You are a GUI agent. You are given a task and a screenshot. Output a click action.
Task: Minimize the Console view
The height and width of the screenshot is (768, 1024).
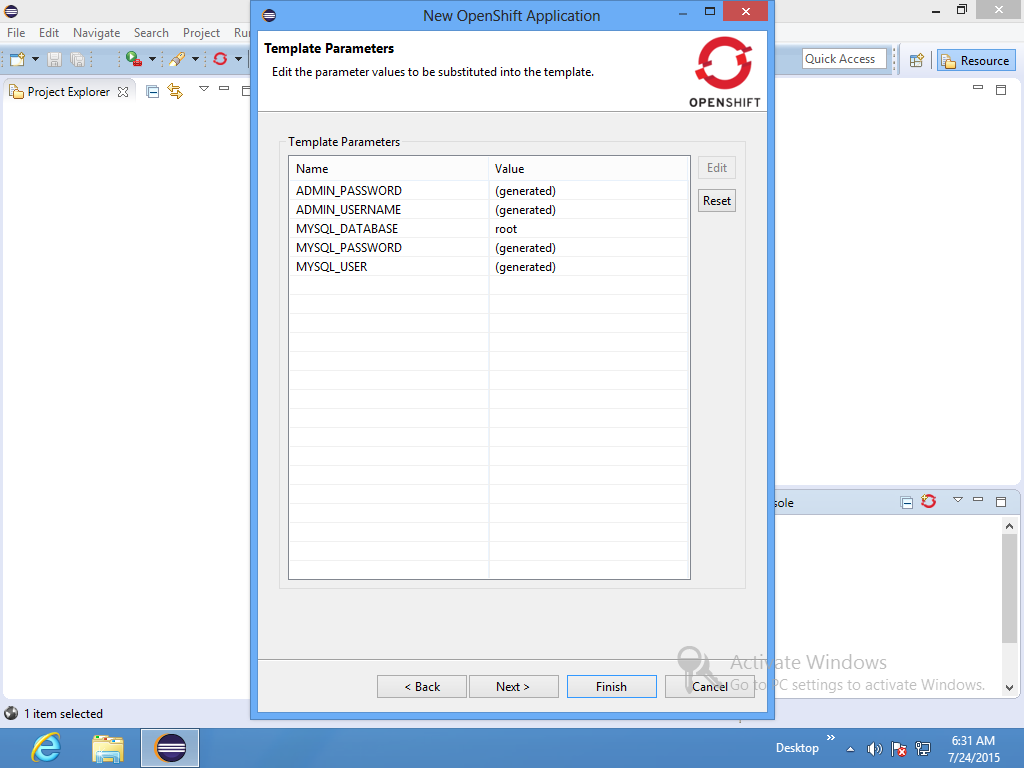tap(978, 500)
